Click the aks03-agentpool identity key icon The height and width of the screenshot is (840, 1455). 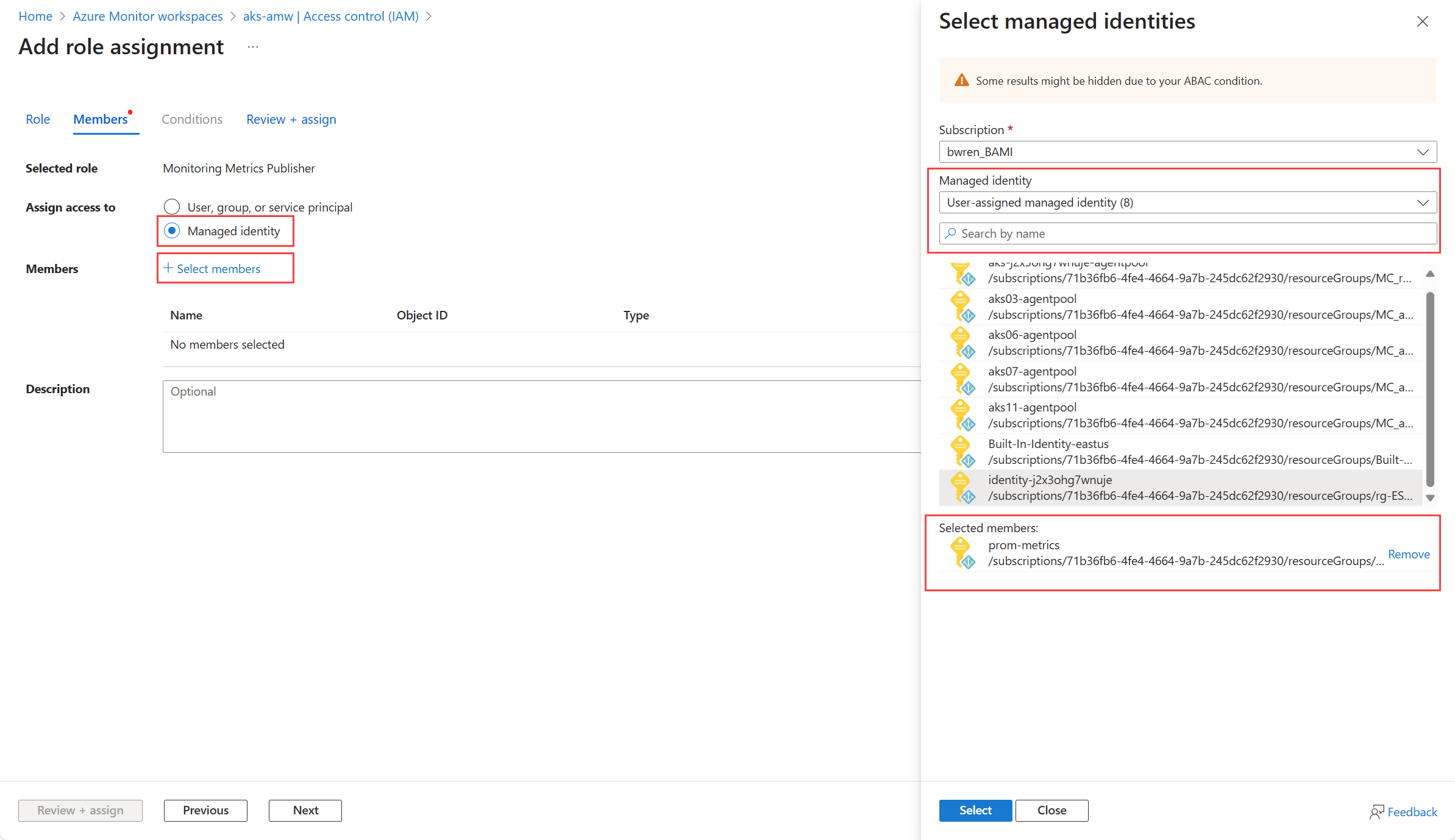(962, 307)
